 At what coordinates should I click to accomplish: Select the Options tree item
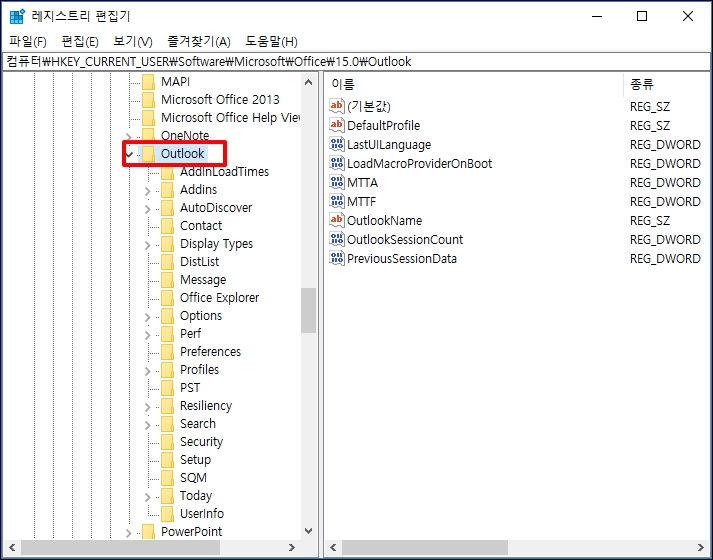[x=201, y=315]
